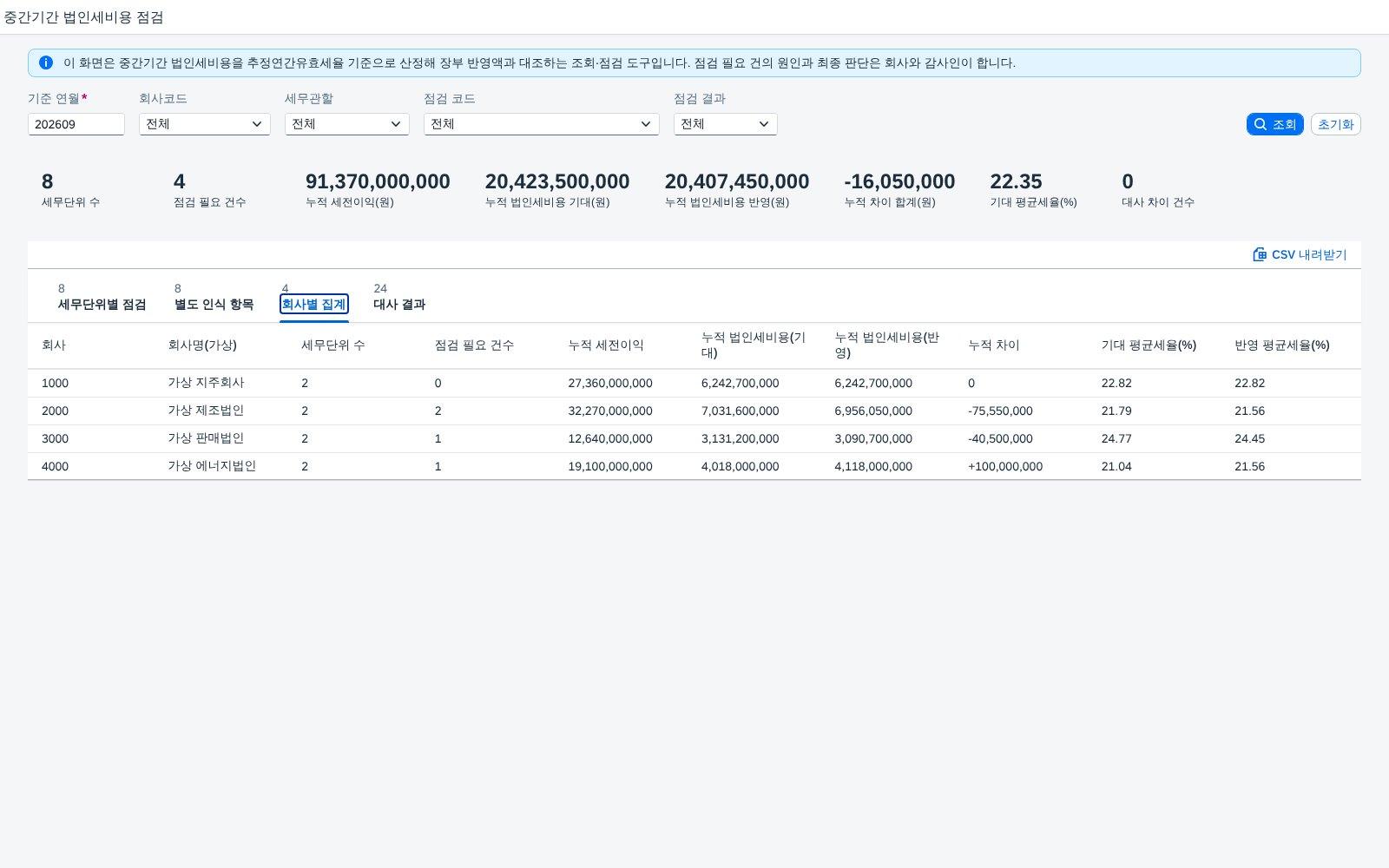Click the 누적 세전이익 column header
Viewport: 1389px width, 868px height.
606,345
